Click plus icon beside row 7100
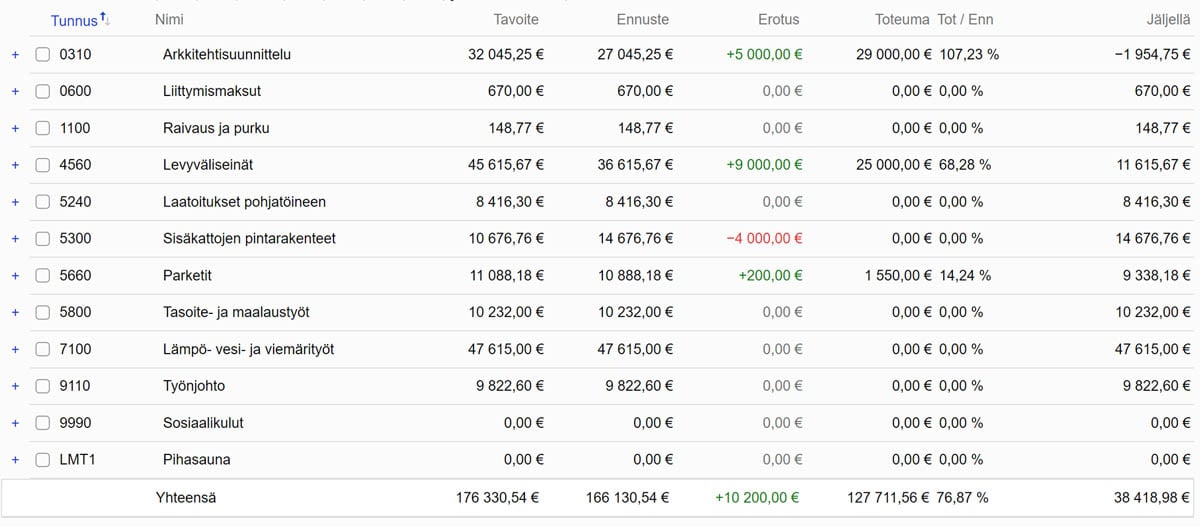The image size is (1200, 527). pyautogui.click(x=15, y=350)
